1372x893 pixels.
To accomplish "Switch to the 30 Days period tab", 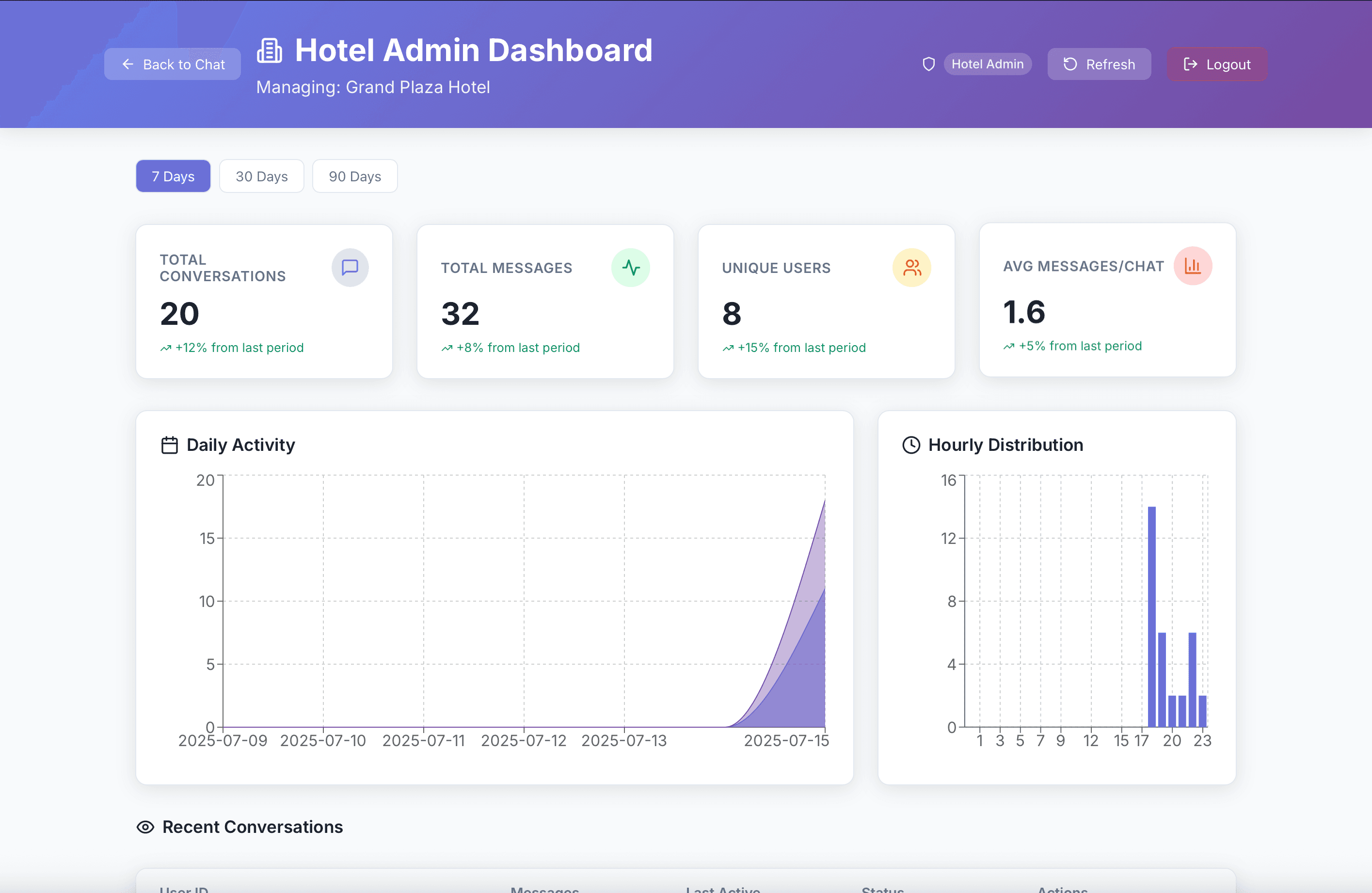I will [x=262, y=176].
